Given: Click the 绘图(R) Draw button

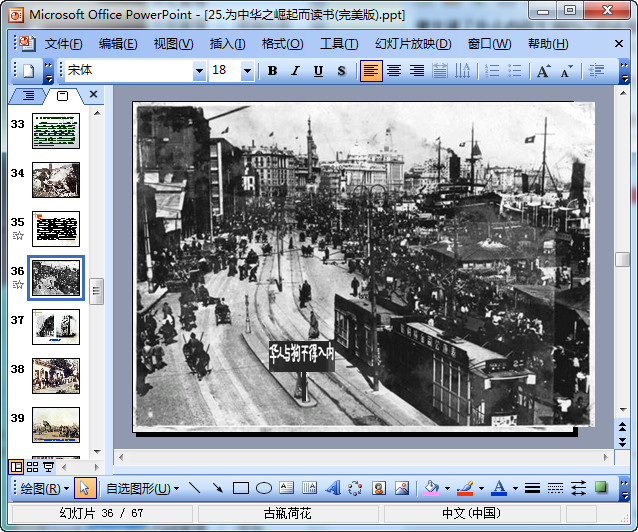Looking at the screenshot, I should pyautogui.click(x=45, y=488).
